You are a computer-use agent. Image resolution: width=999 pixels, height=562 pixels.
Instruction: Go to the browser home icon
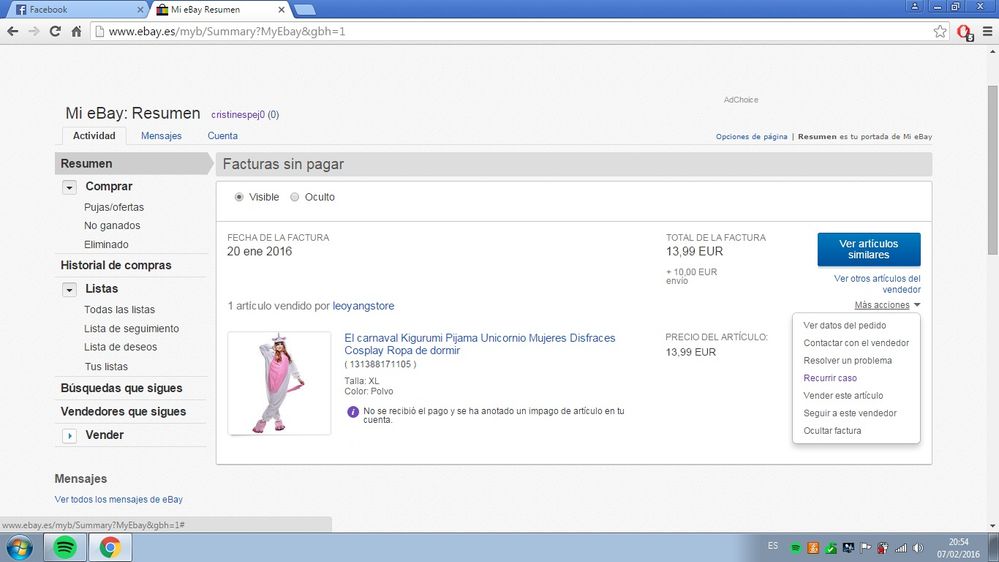[x=76, y=31]
